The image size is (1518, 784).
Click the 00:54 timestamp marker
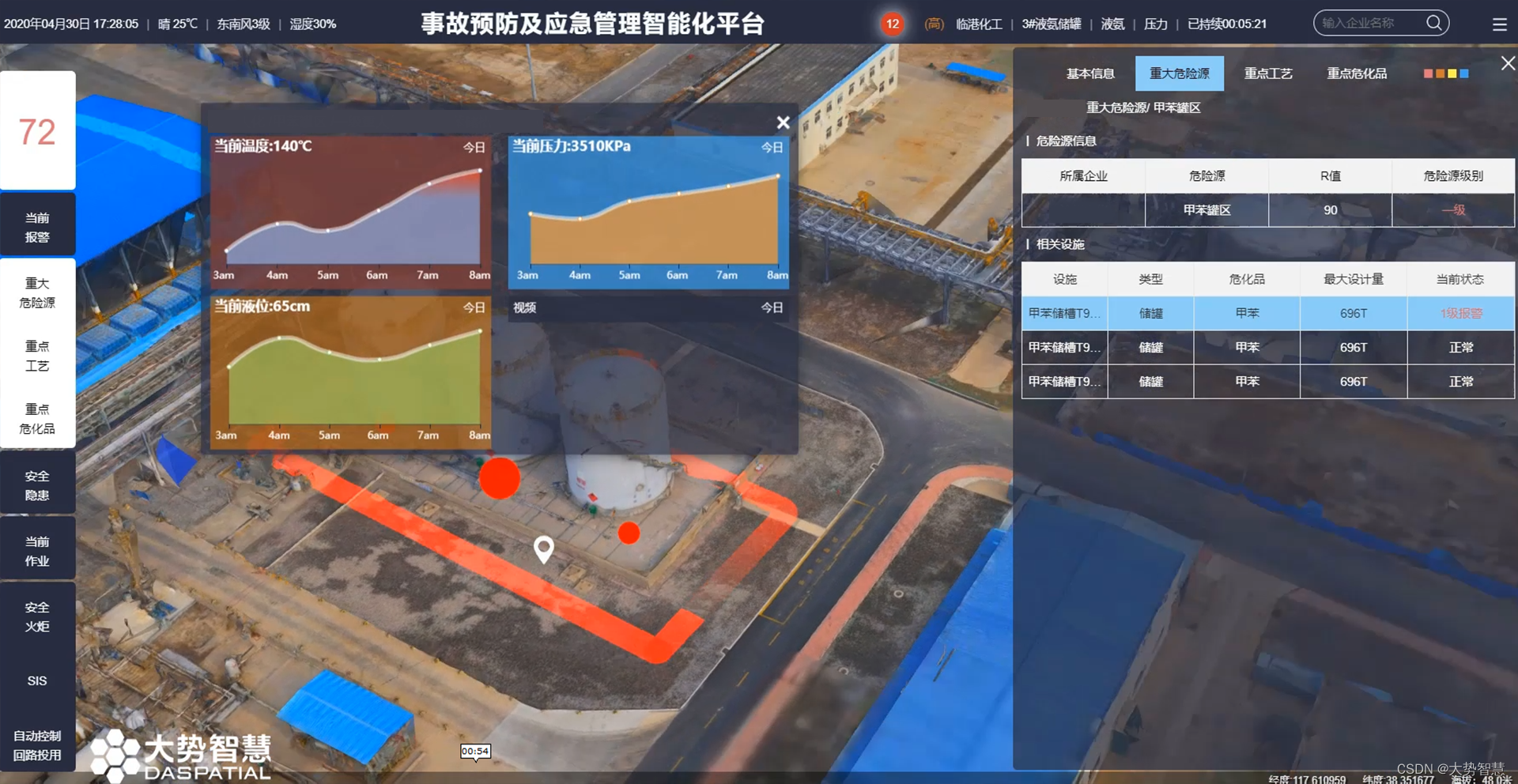(x=475, y=752)
